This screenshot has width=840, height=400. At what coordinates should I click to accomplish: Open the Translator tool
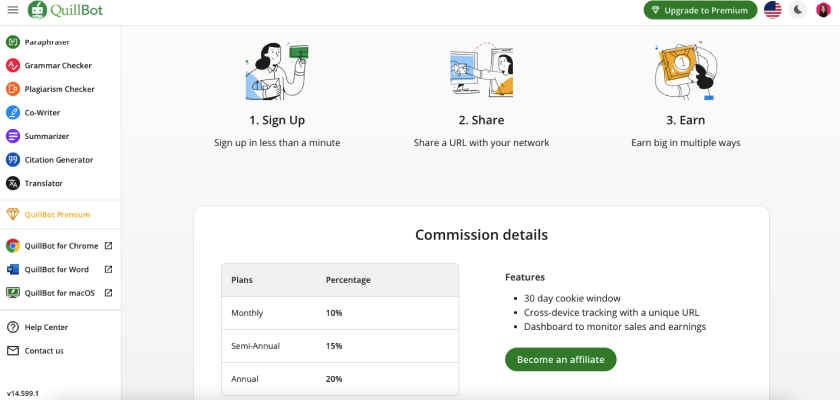[43, 183]
